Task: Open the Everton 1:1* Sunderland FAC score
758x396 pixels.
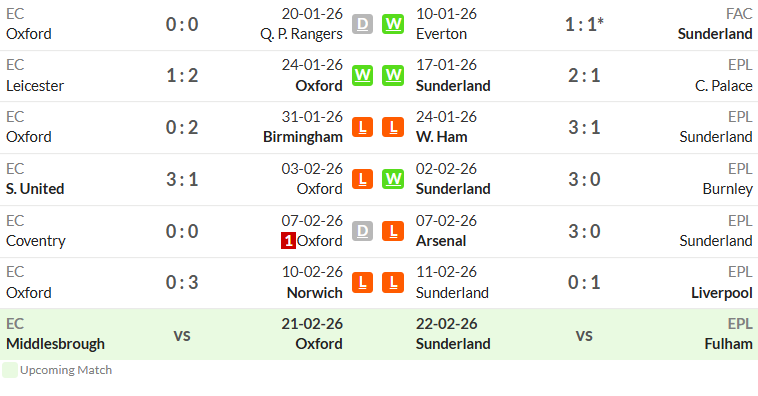Action: click(584, 24)
